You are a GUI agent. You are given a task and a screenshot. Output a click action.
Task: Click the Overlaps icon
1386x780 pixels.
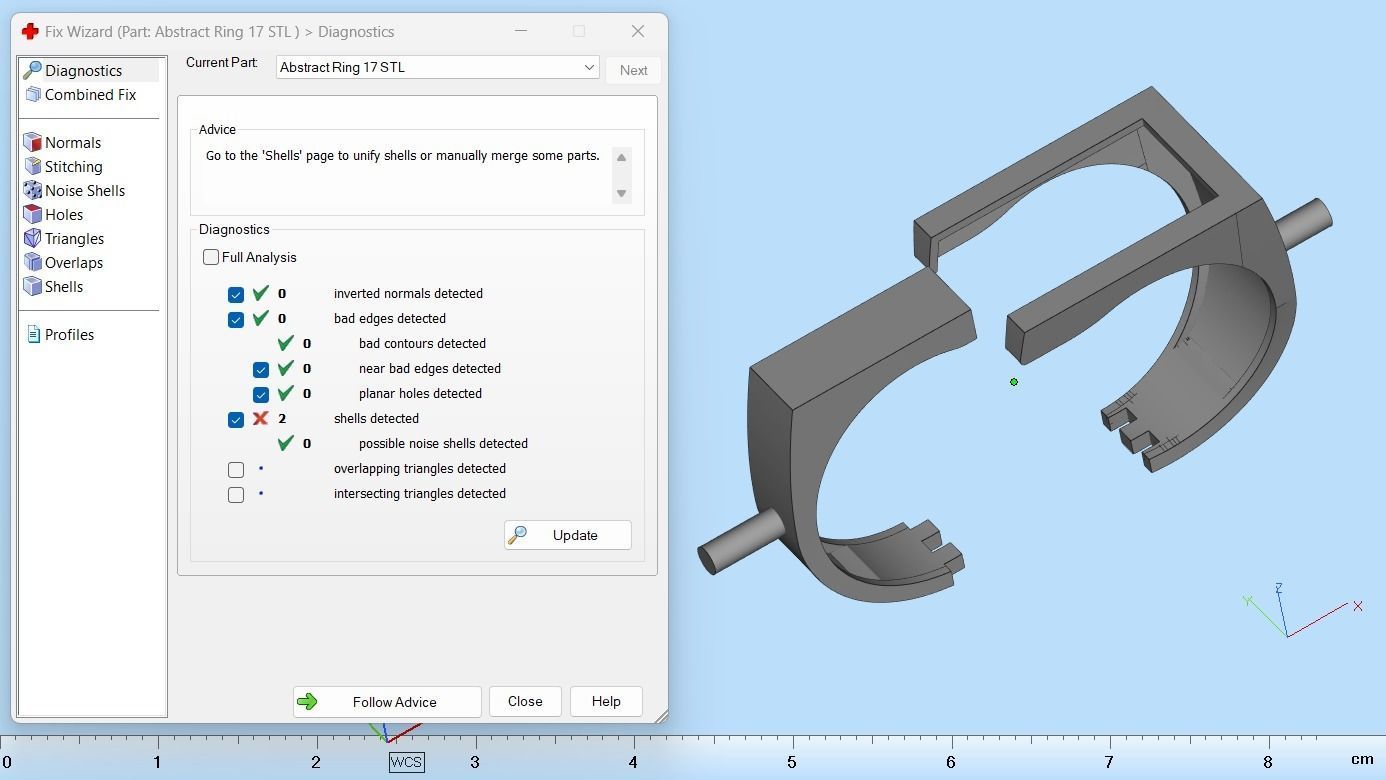click(32, 262)
